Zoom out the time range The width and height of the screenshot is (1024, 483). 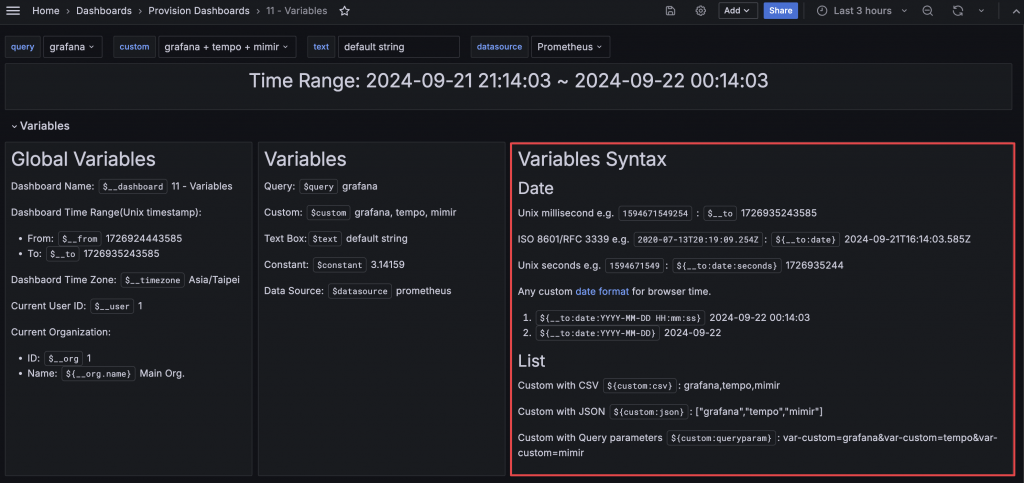[927, 10]
